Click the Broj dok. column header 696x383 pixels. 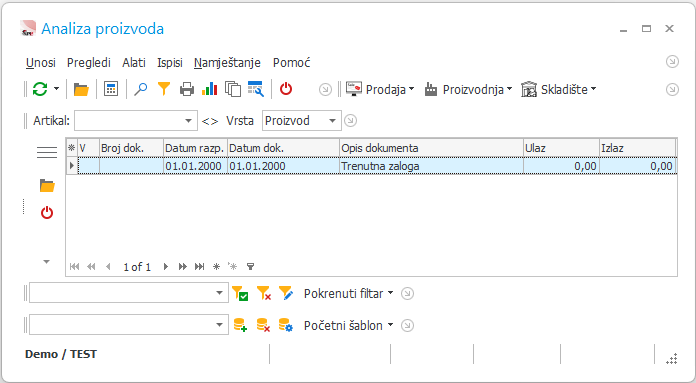[x=131, y=148]
